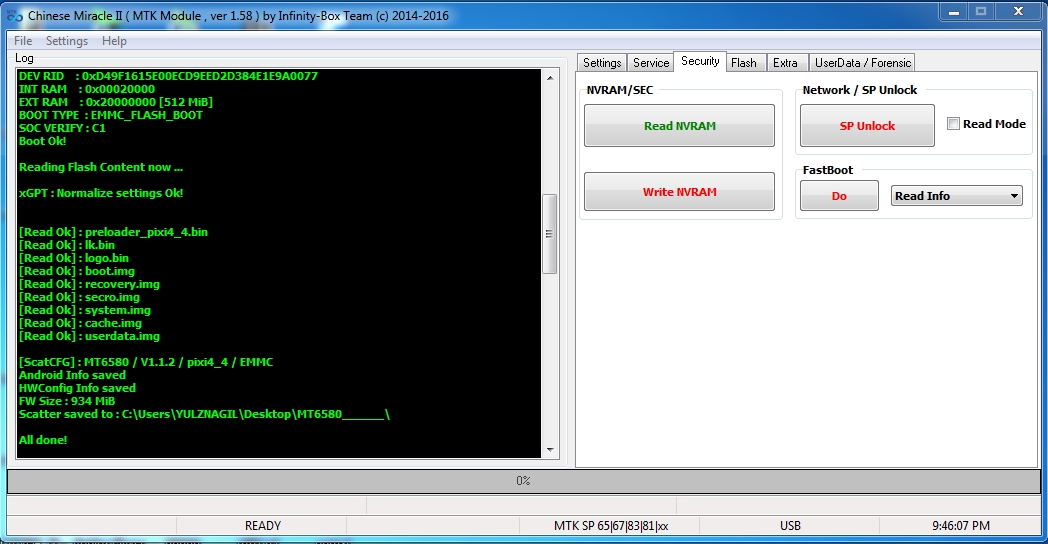Click the log scrollbar thumb

549,234
